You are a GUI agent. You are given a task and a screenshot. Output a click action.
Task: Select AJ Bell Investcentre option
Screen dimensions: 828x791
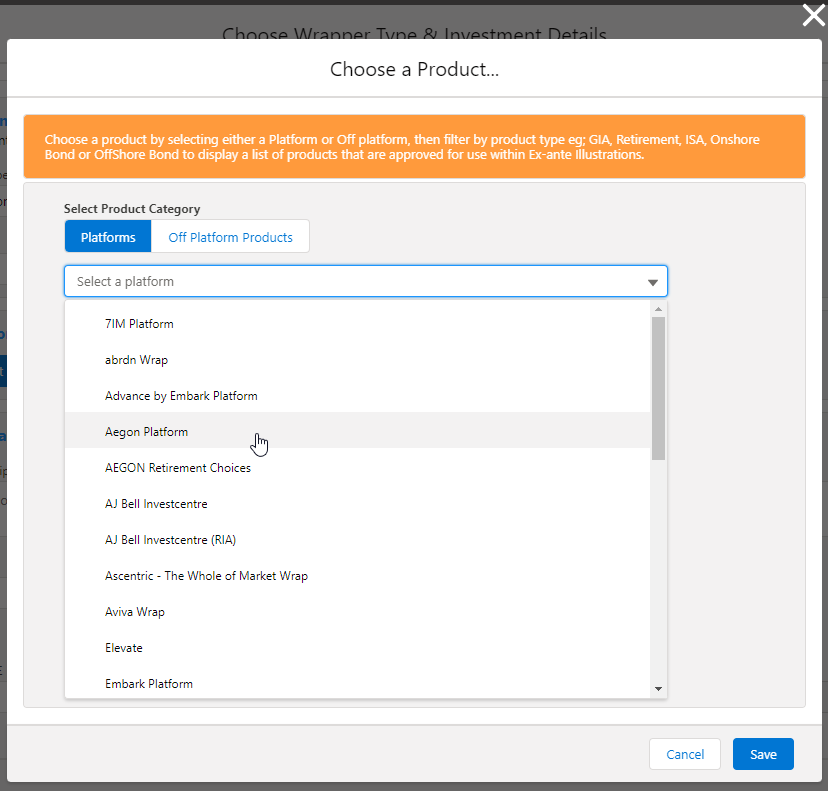156,504
